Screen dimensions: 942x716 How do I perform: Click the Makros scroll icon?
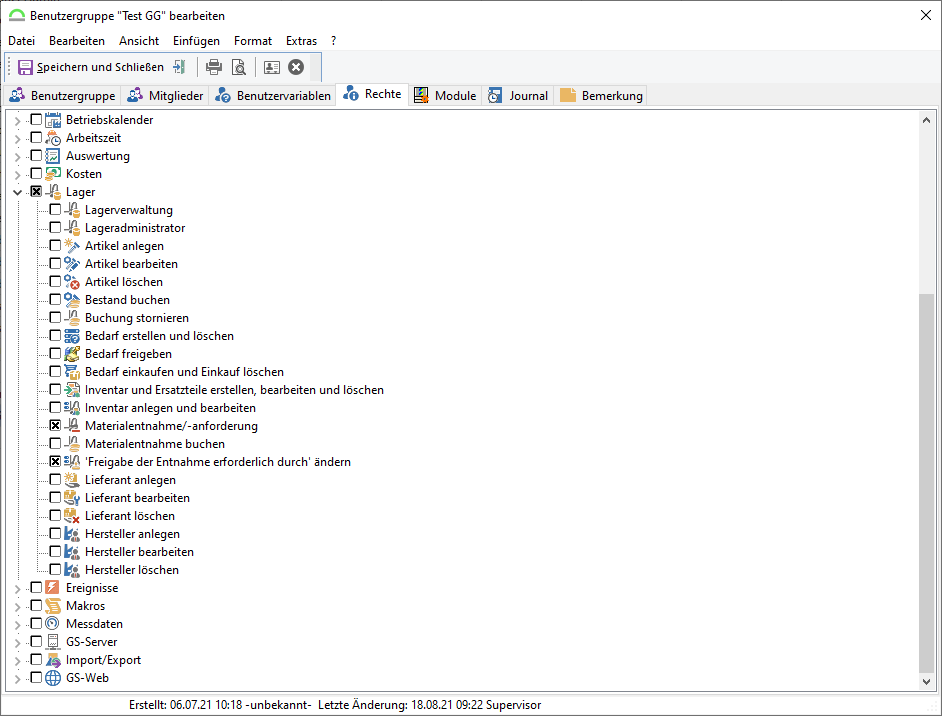[53, 606]
